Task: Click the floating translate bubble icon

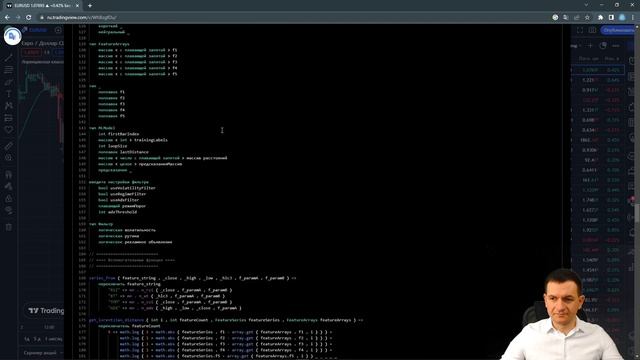Action: click(x=12, y=36)
